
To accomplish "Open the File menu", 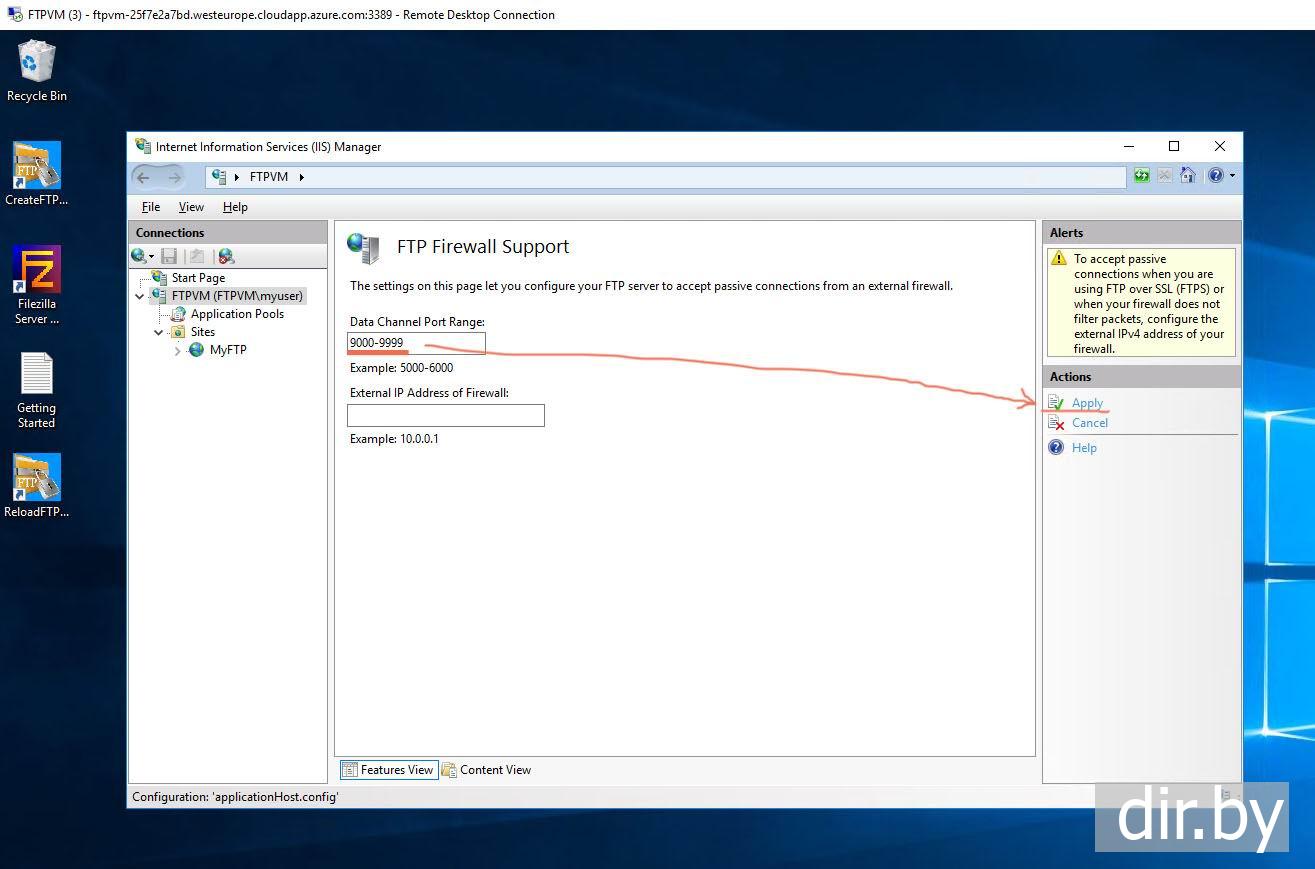I will pyautogui.click(x=151, y=207).
